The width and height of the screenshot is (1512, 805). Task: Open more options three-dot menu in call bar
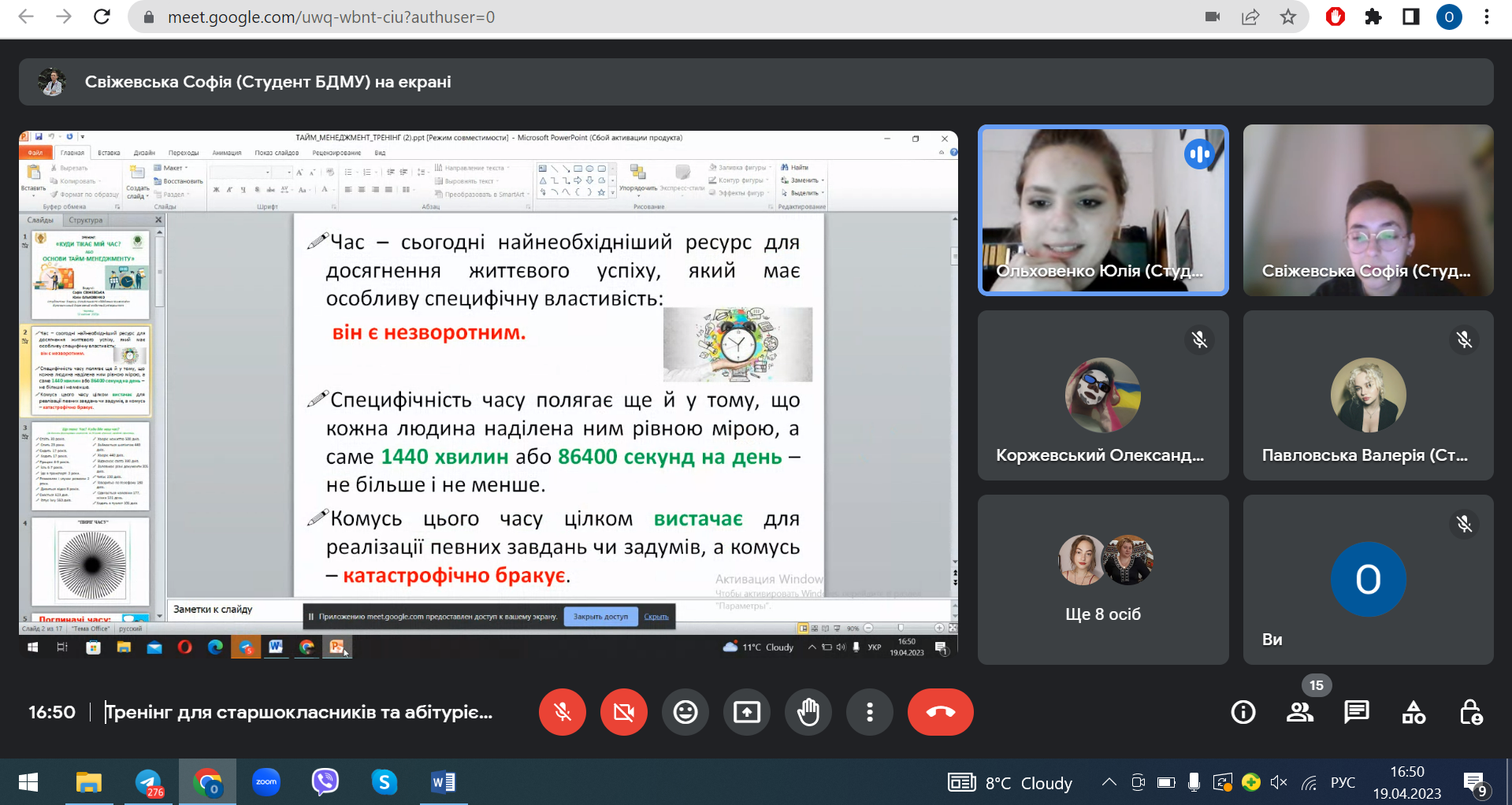coord(869,712)
